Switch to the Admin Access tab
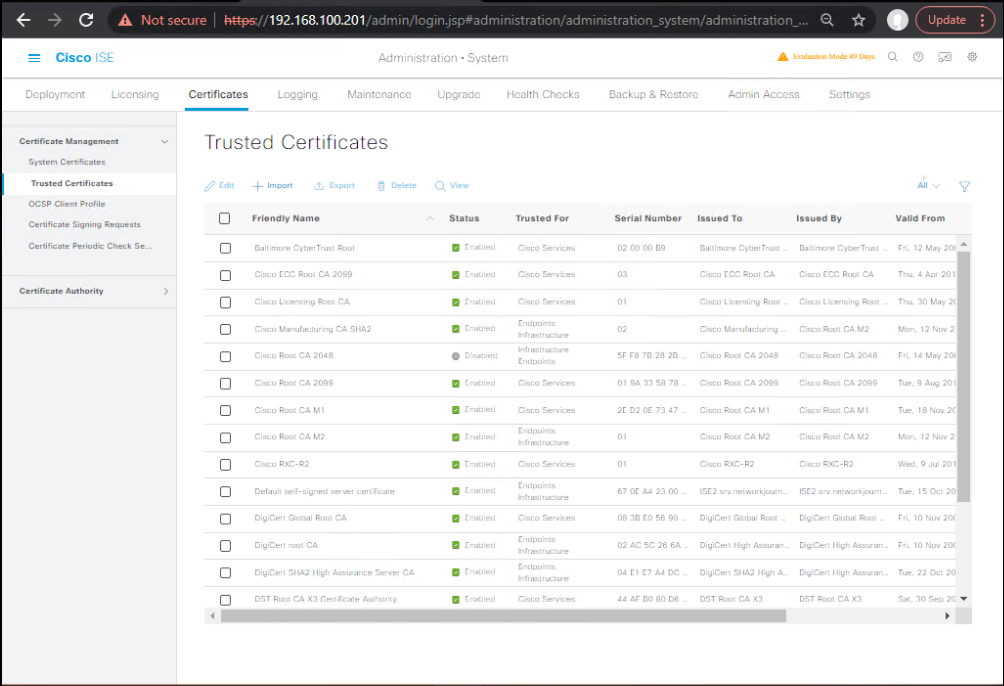Image resolution: width=1004 pixels, height=686 pixels. tap(764, 94)
